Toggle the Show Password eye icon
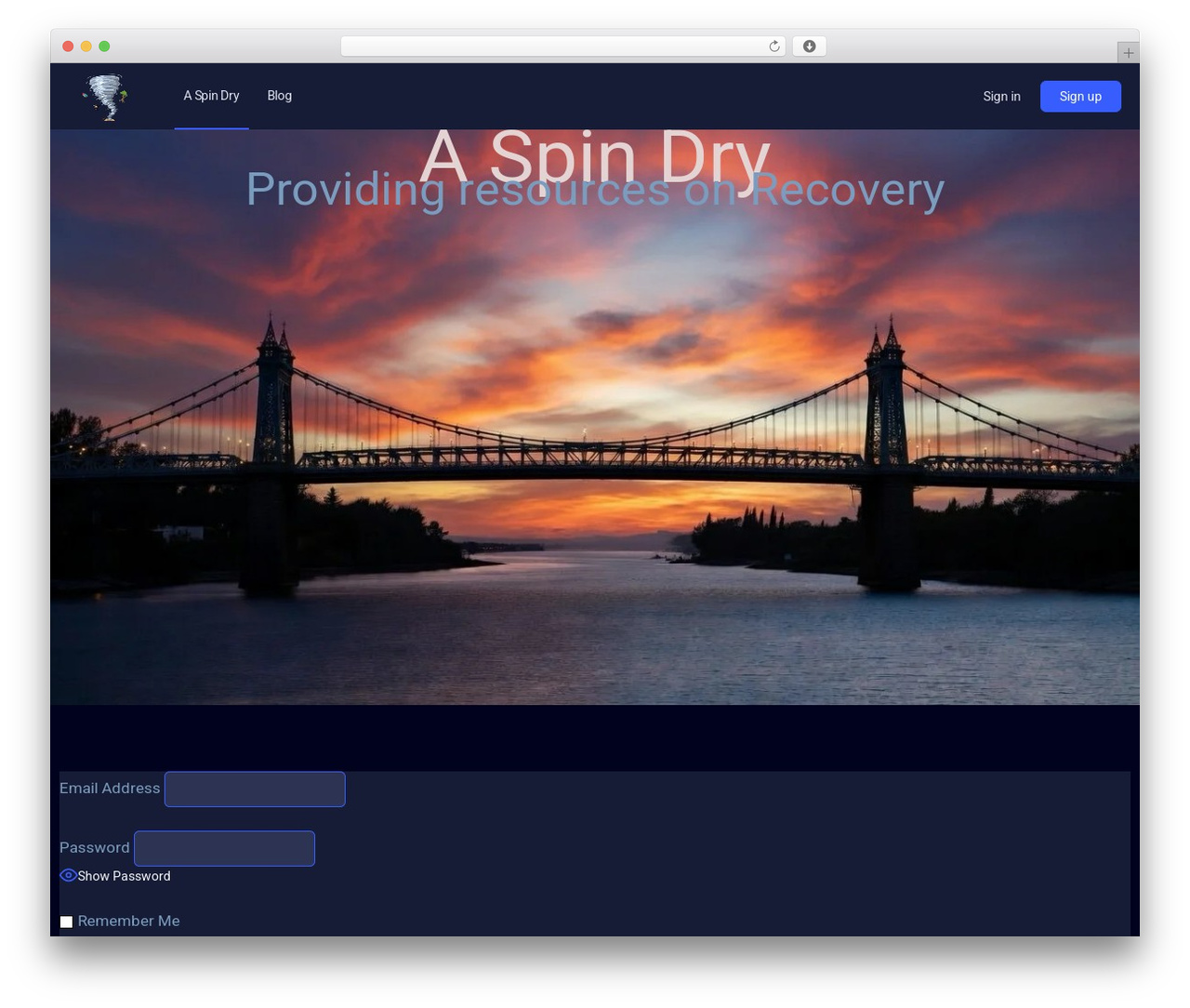Viewport: 1190px width, 1008px height. click(68, 876)
